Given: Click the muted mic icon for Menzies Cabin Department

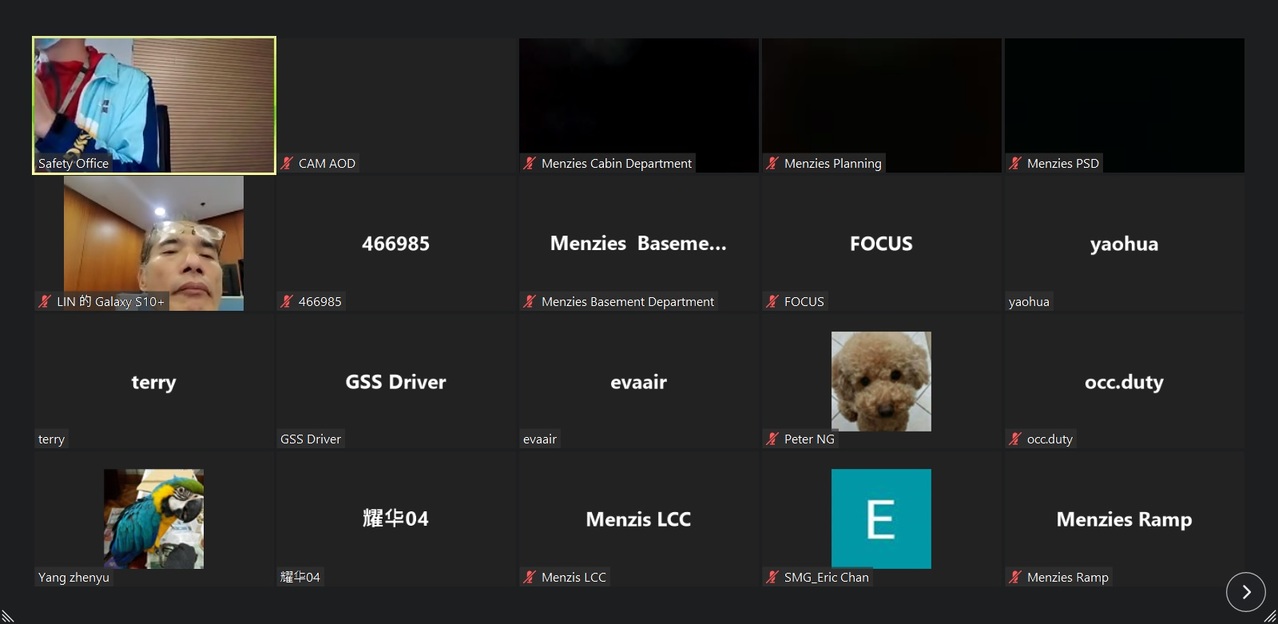Looking at the screenshot, I should pyautogui.click(x=530, y=163).
